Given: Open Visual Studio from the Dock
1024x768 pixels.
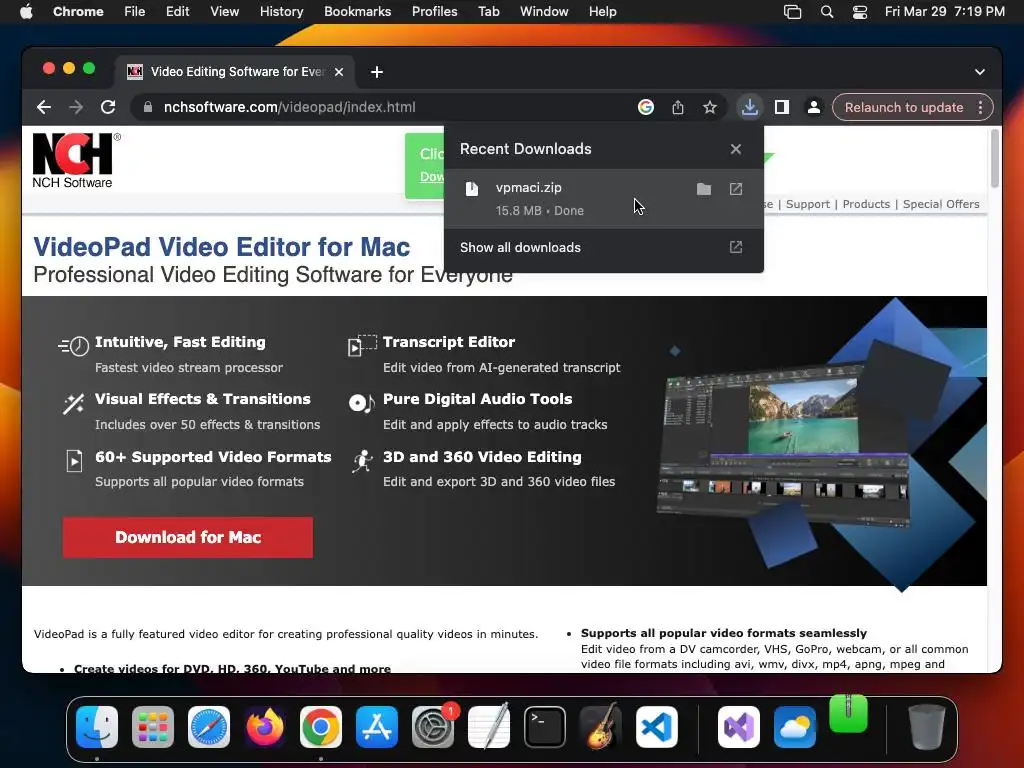Looking at the screenshot, I should pyautogui.click(x=739, y=727).
